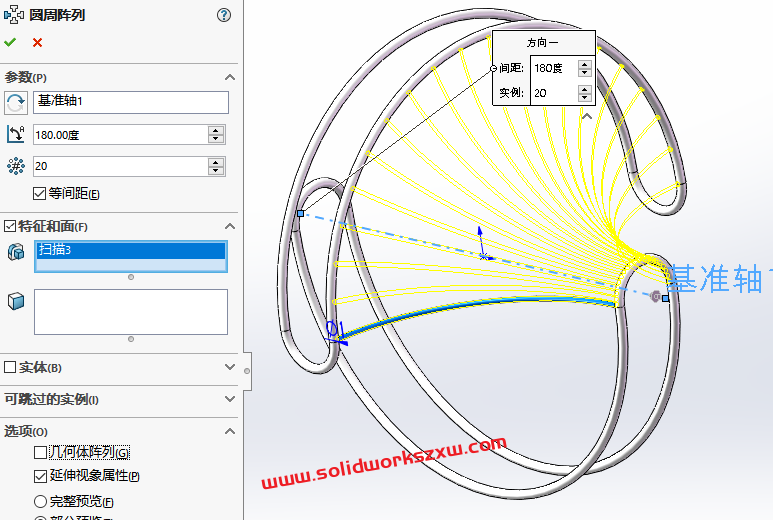Collapse the 选项 options section
The width and height of the screenshot is (773, 520).
[x=230, y=431]
